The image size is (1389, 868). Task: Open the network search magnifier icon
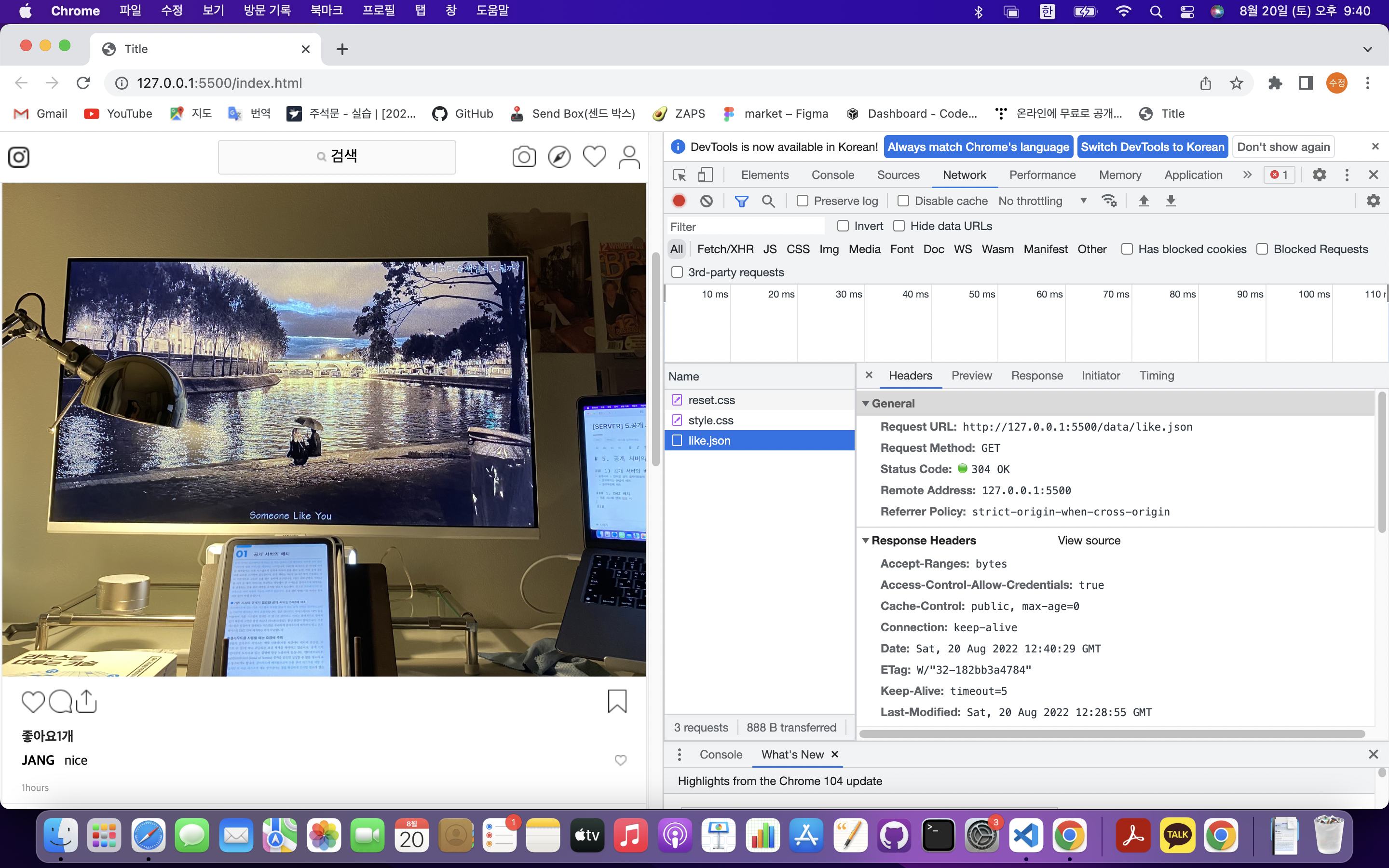(x=768, y=201)
